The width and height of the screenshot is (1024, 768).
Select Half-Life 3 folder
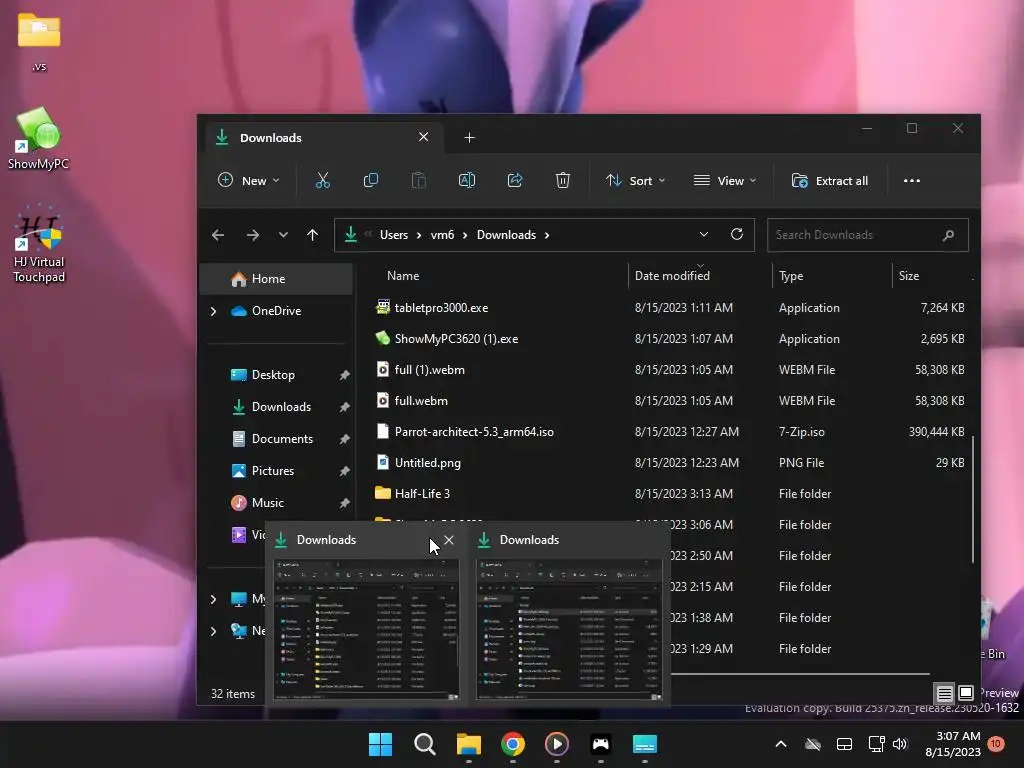(671, 494)
